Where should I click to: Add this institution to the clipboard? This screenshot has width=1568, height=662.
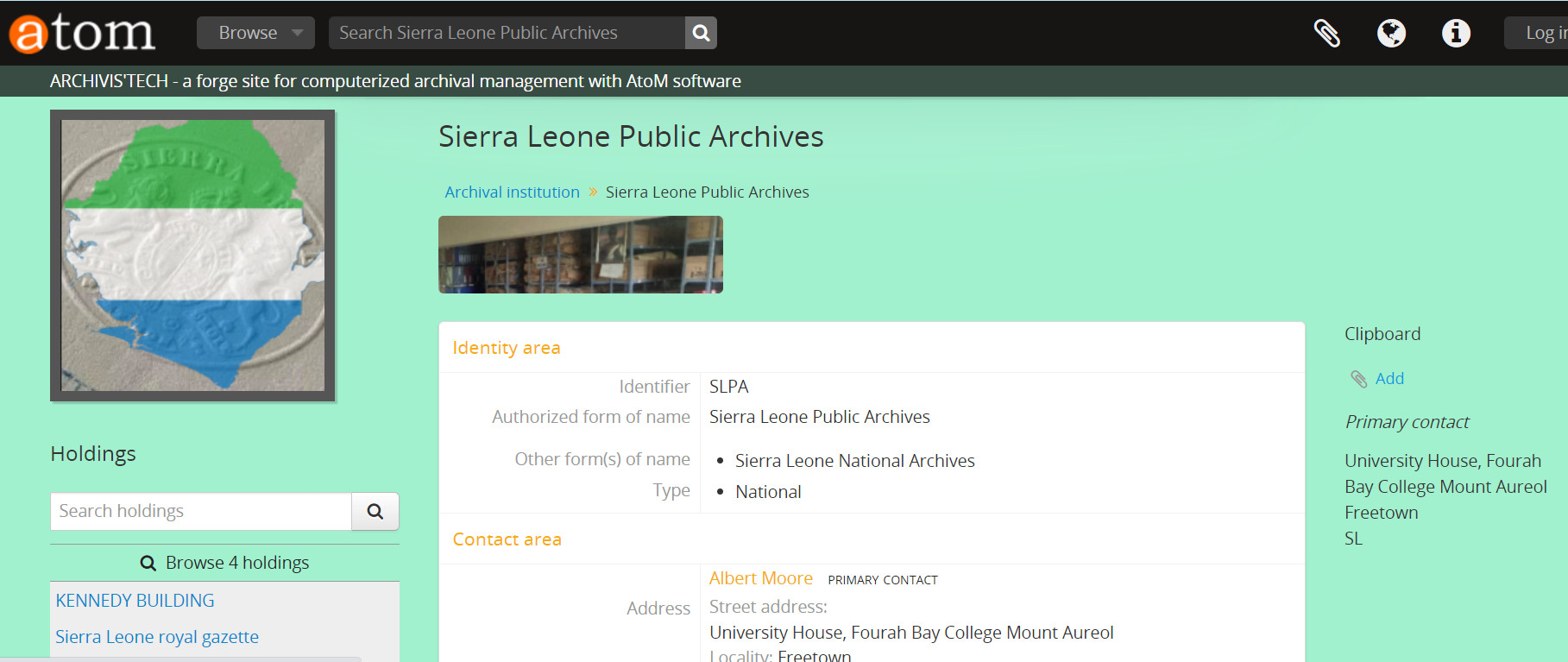click(x=1389, y=379)
